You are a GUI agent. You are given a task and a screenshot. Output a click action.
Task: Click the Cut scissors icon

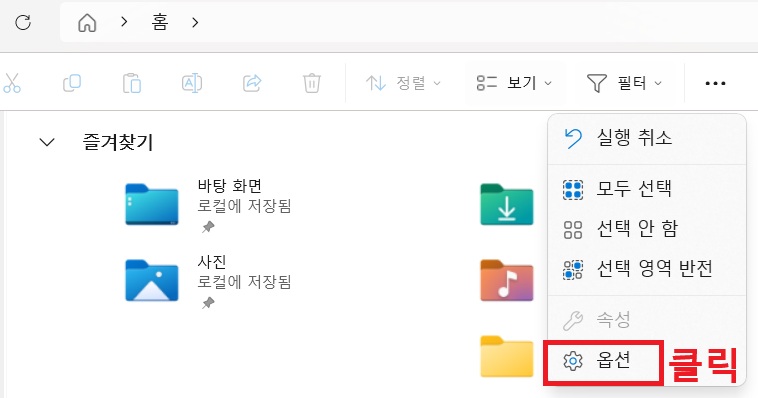(12, 83)
